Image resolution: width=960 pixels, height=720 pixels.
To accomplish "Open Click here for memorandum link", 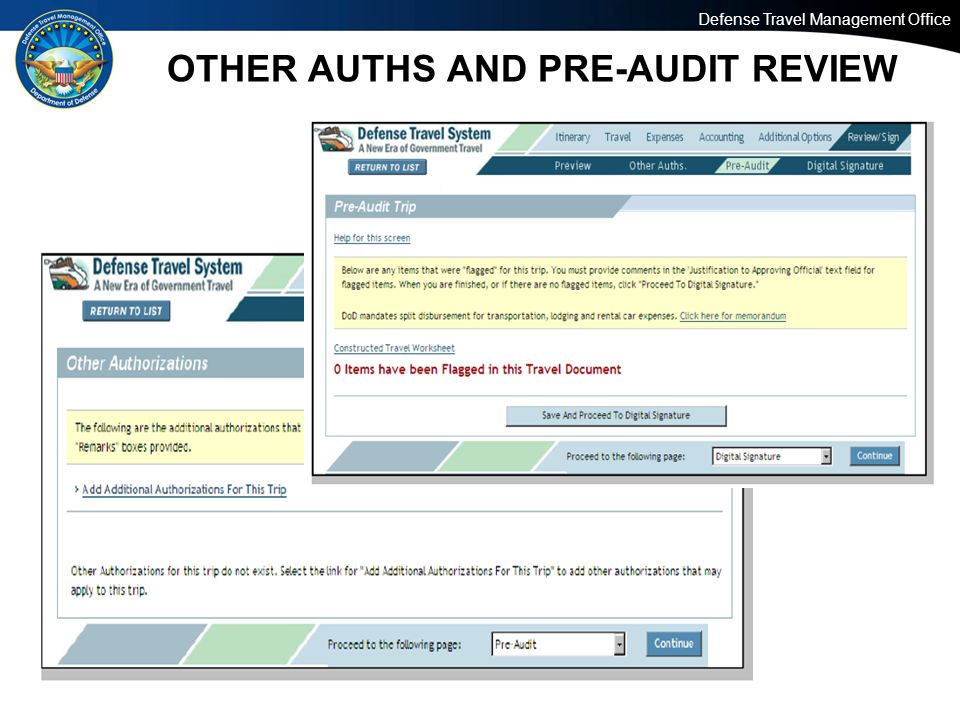I will [x=733, y=316].
